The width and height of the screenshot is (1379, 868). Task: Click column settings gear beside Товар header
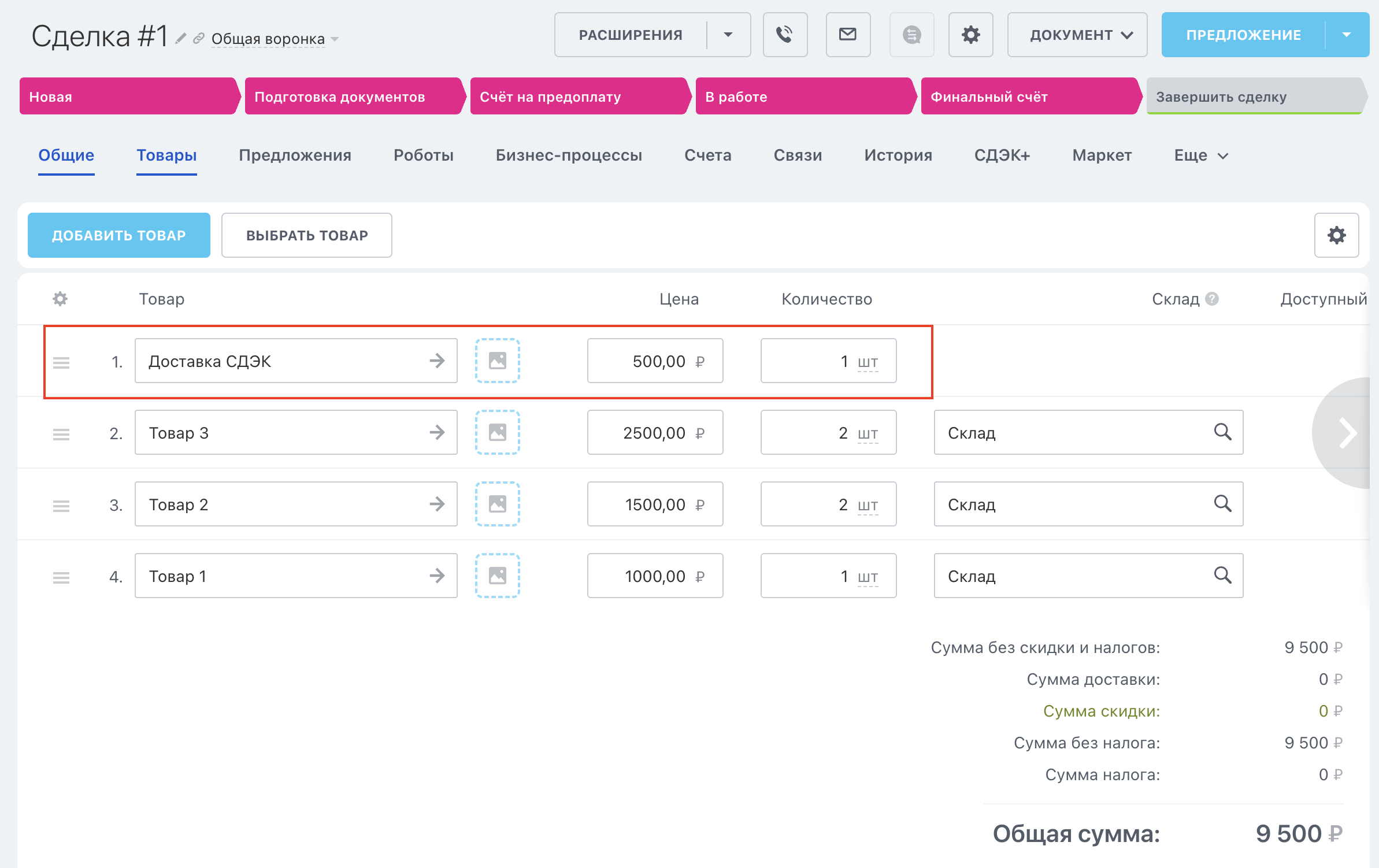(x=60, y=299)
